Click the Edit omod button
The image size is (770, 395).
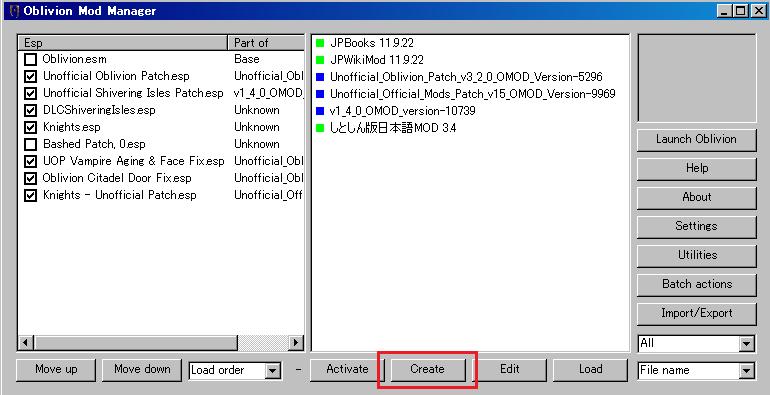pos(509,370)
